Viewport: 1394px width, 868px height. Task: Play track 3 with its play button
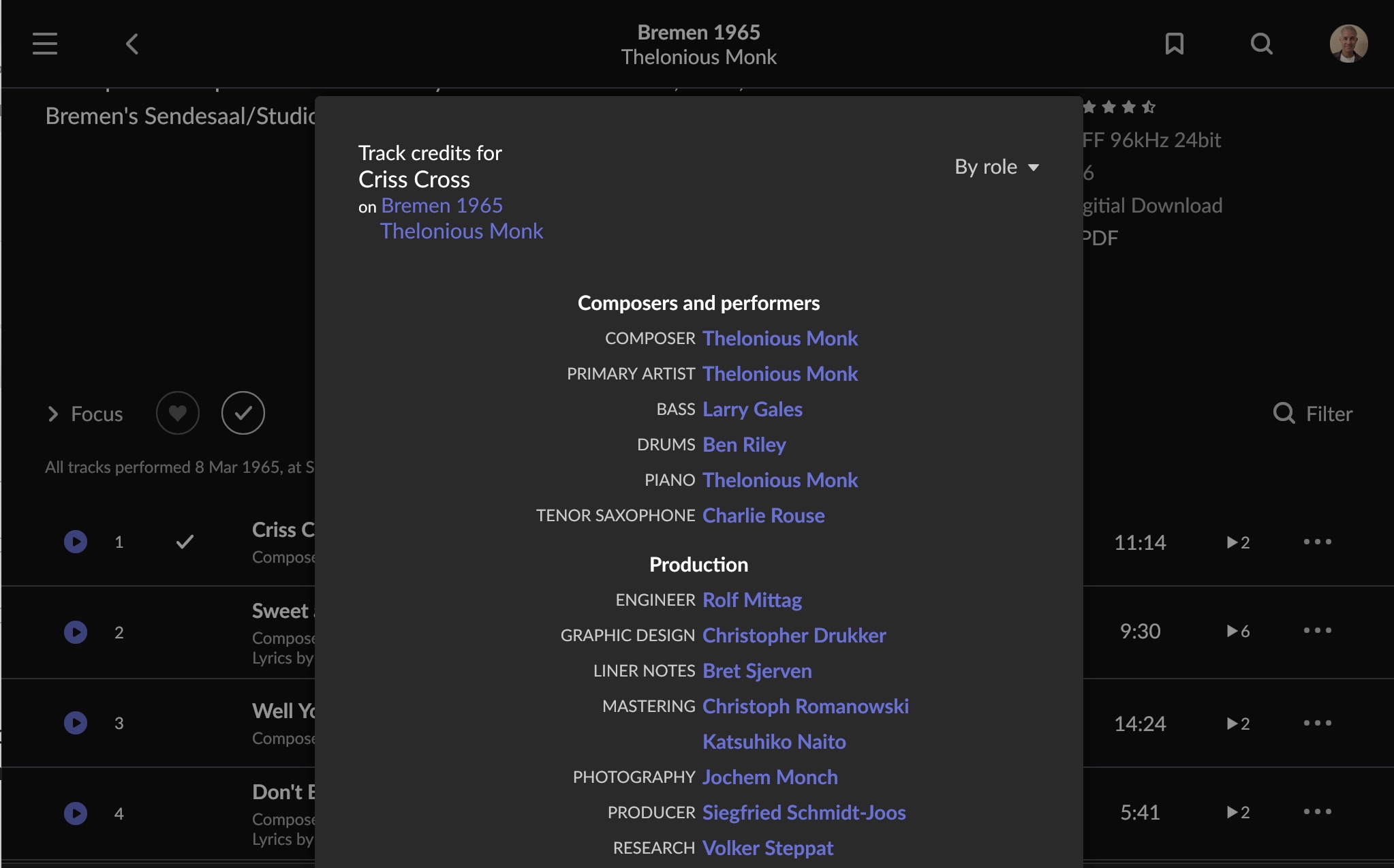76,722
